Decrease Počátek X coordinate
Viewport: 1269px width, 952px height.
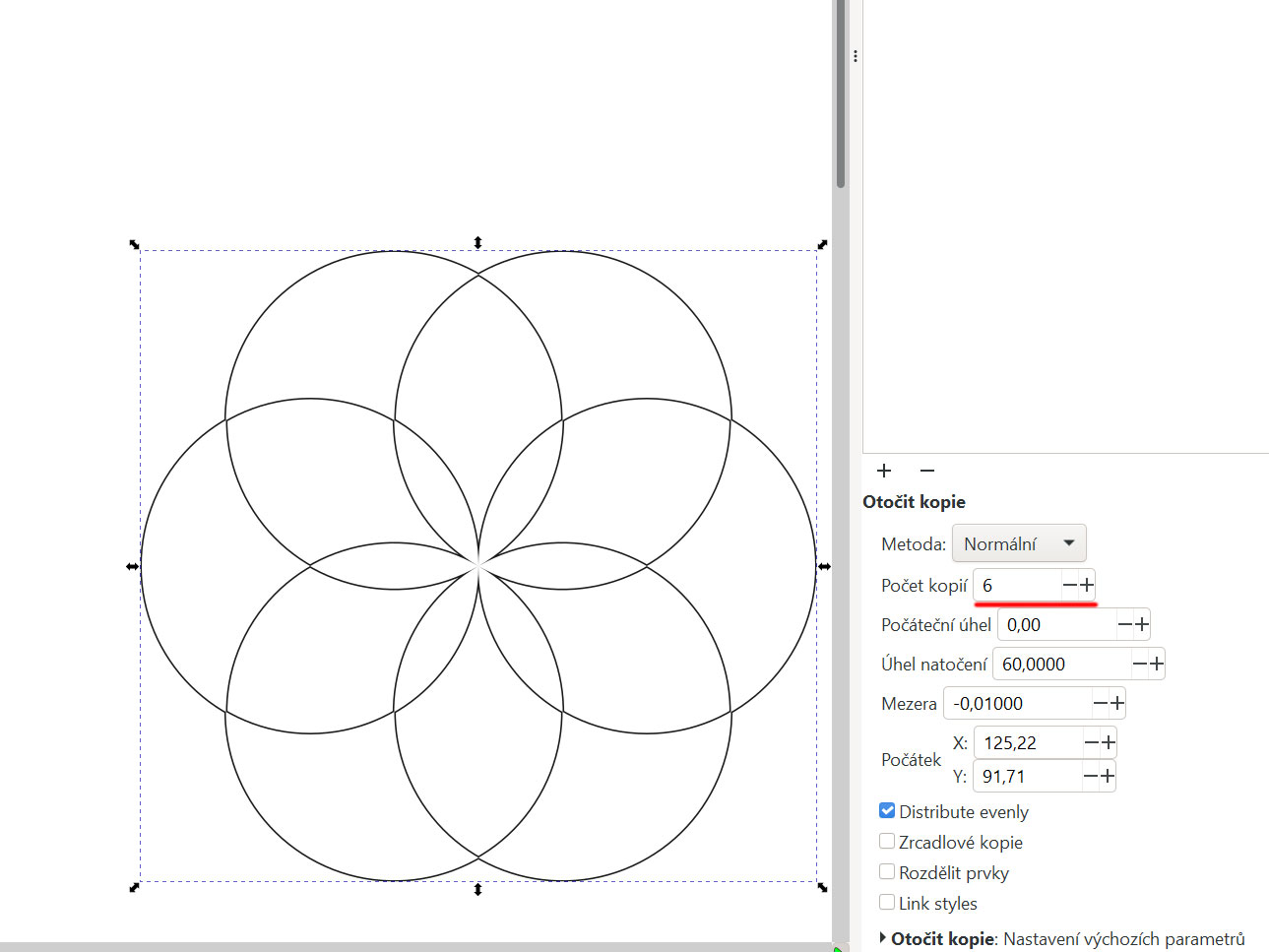click(x=1091, y=742)
